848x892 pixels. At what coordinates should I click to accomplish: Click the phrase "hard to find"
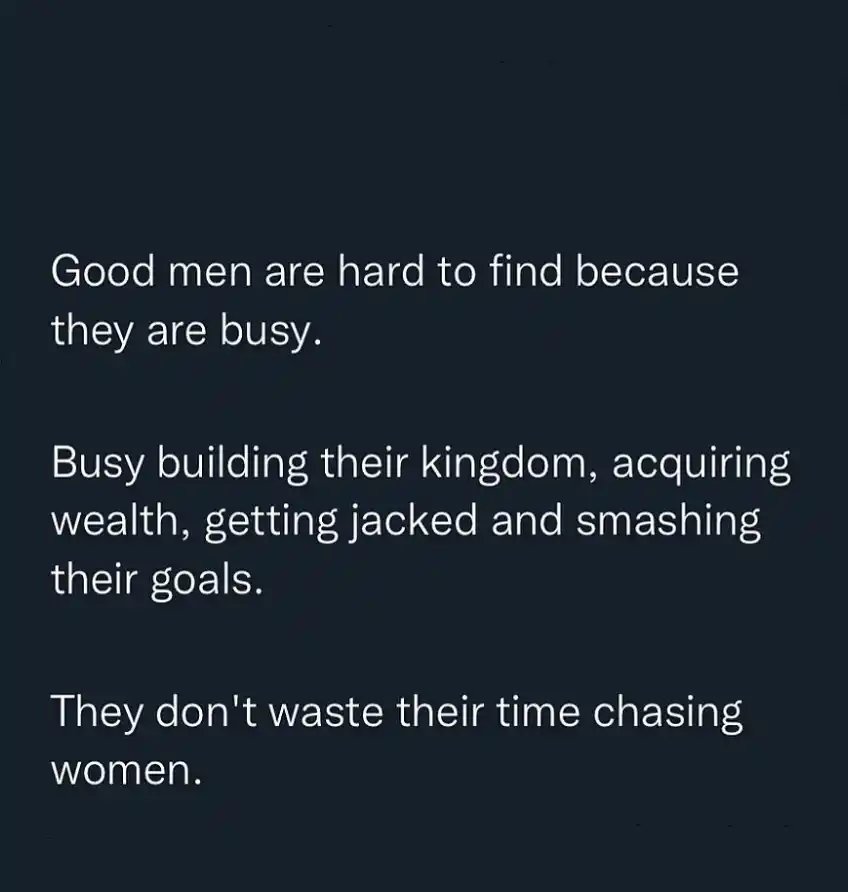(x=449, y=271)
